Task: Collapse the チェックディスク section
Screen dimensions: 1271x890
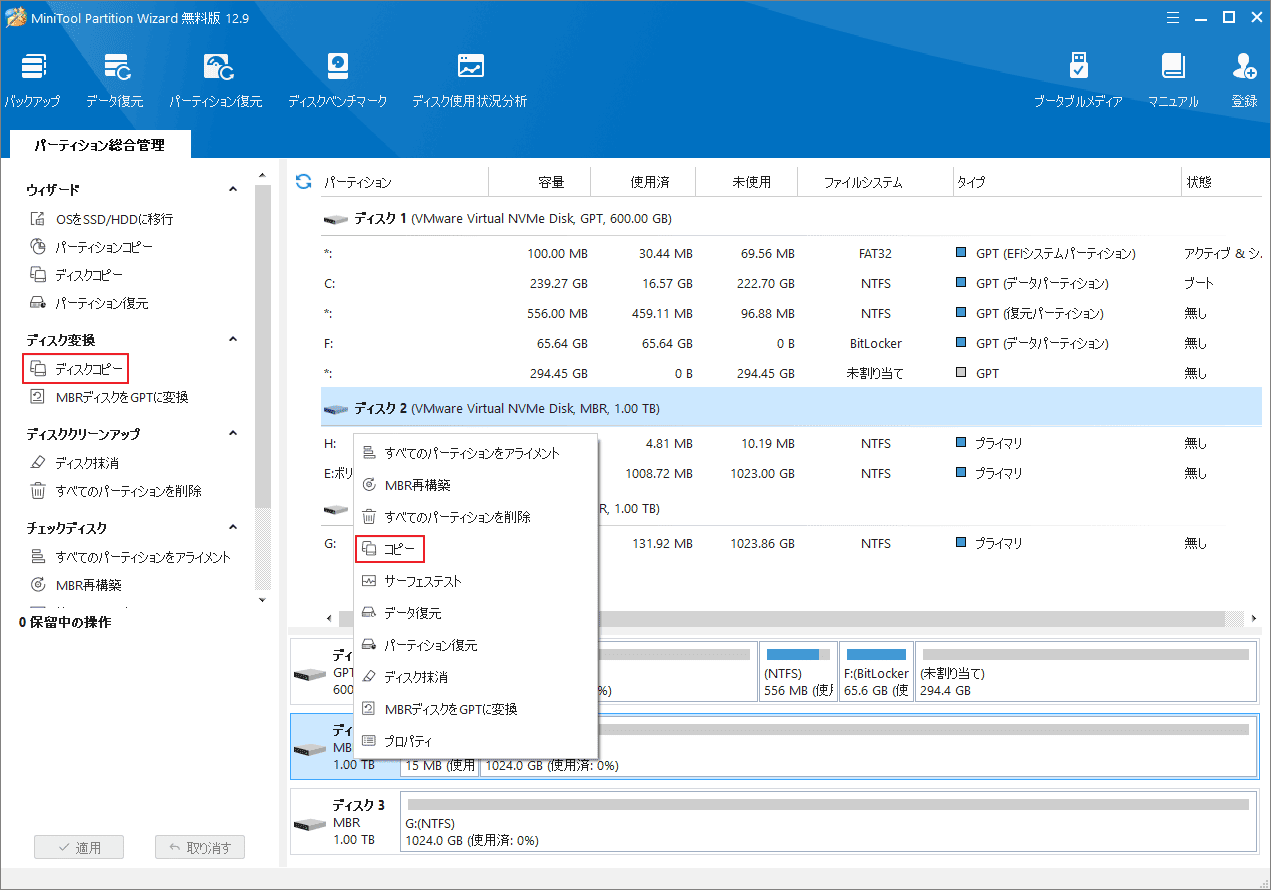Action: click(x=233, y=528)
